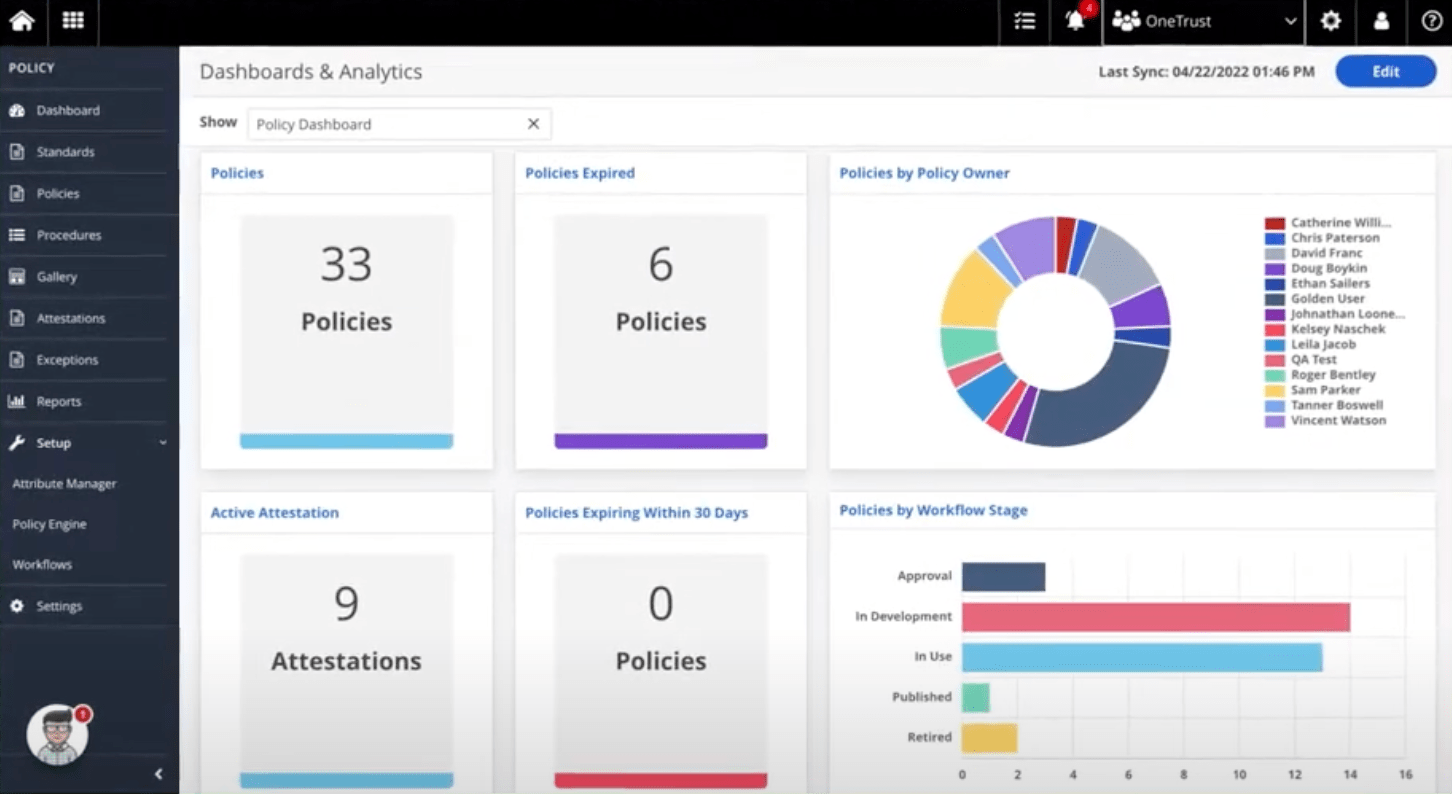The height and width of the screenshot is (794, 1452).
Task: Click the avatar thumbnail in bottom sidebar
Action: [58, 734]
